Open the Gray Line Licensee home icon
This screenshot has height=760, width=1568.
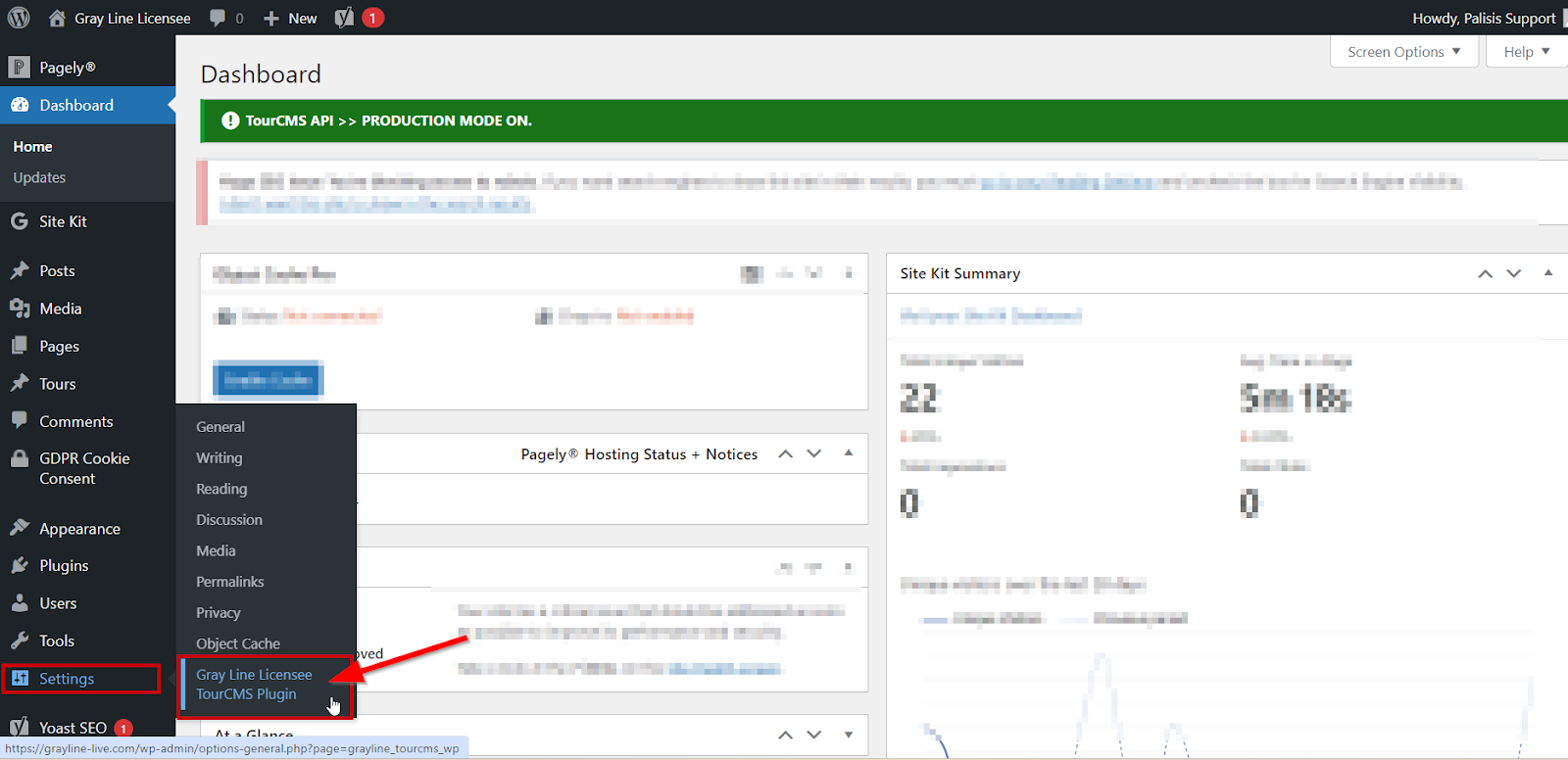(57, 18)
